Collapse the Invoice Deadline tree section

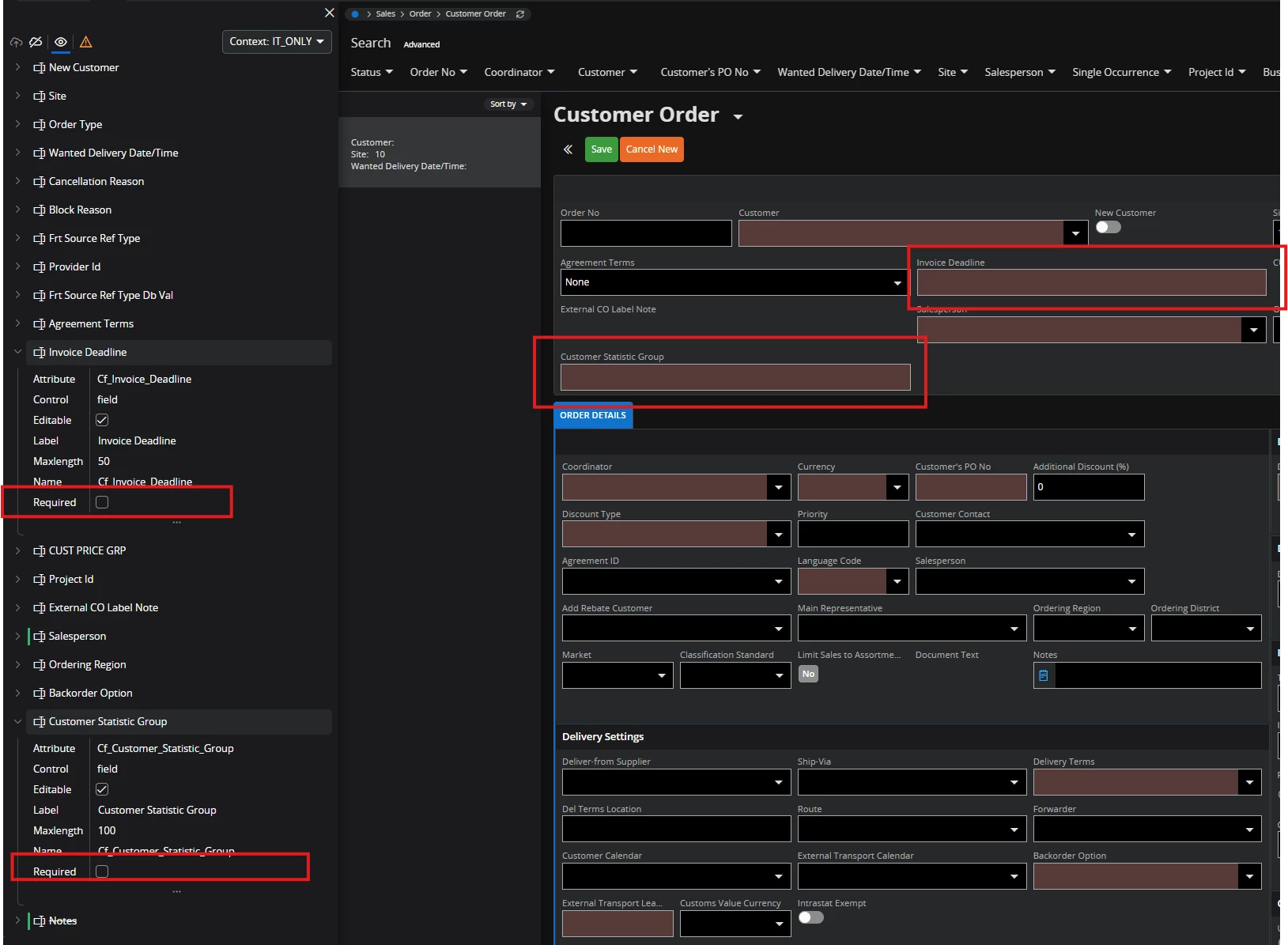coord(17,351)
